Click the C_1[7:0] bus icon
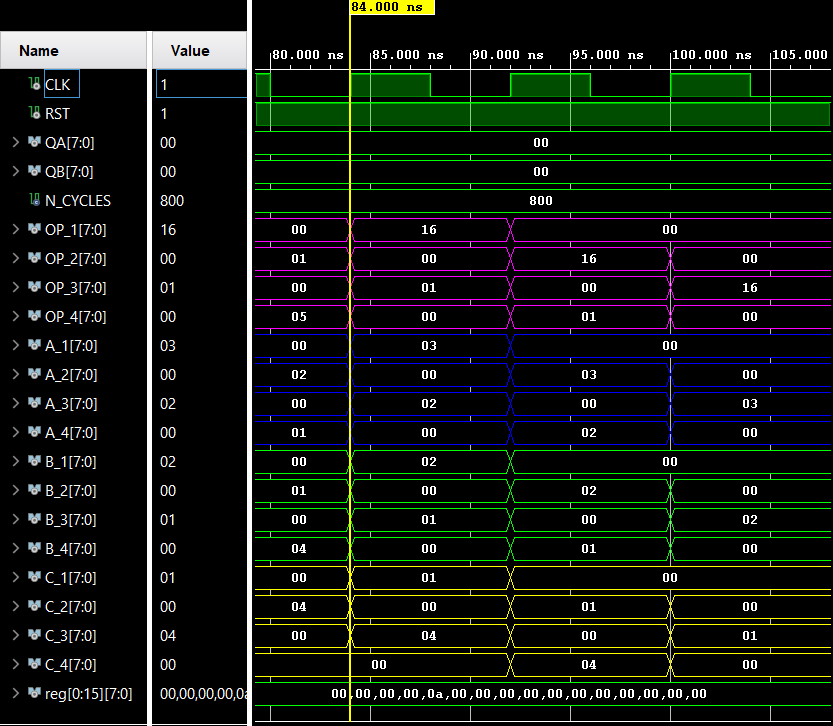This screenshot has width=833, height=726. tap(35, 577)
